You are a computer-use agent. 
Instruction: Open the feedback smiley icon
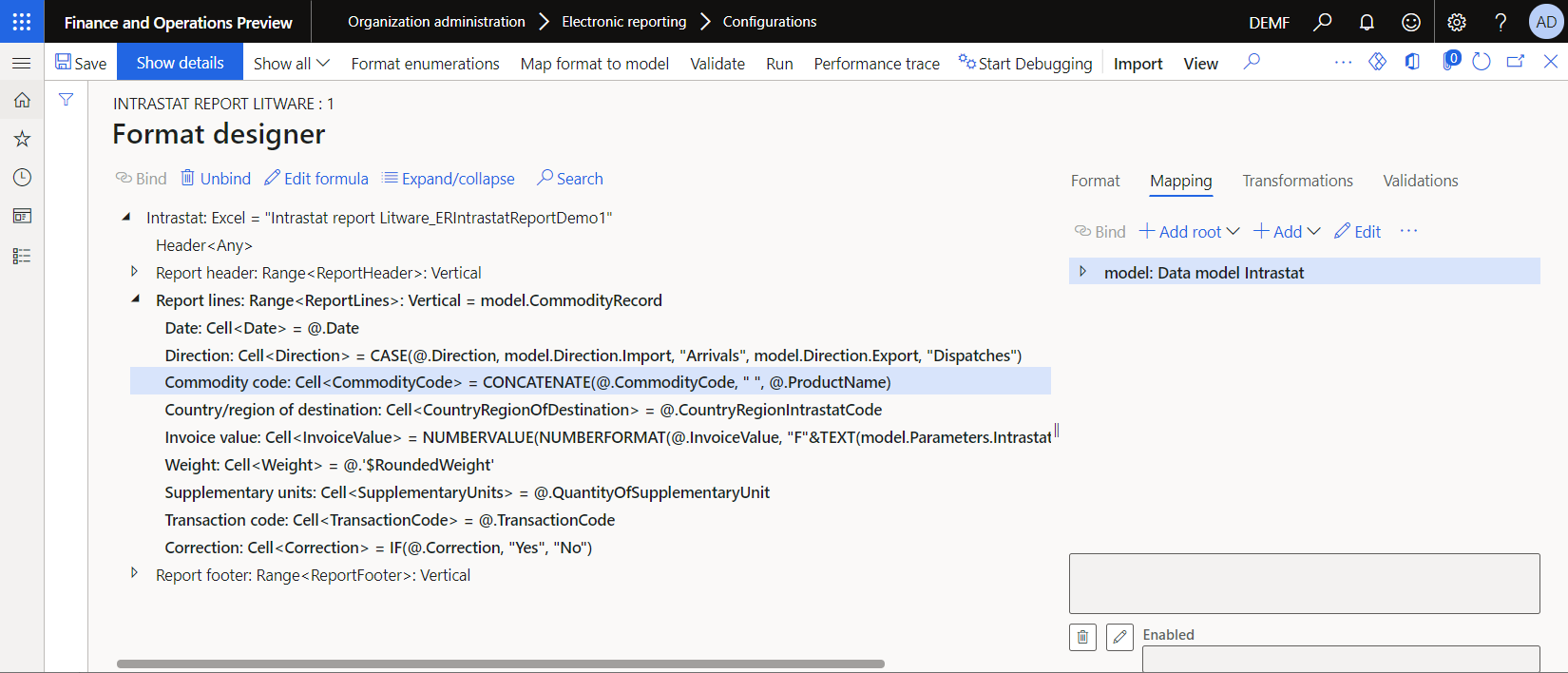1411,22
